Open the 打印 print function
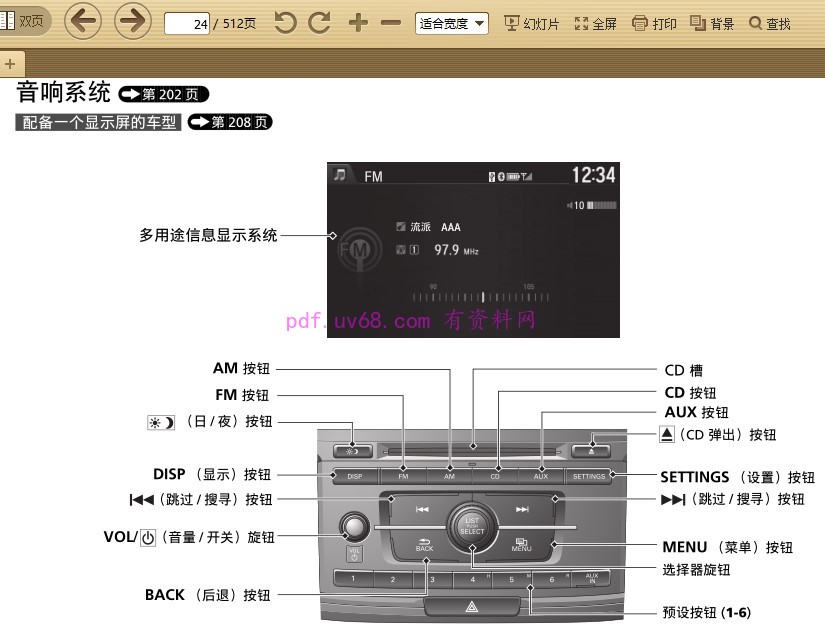The image size is (825, 635). 654,23
